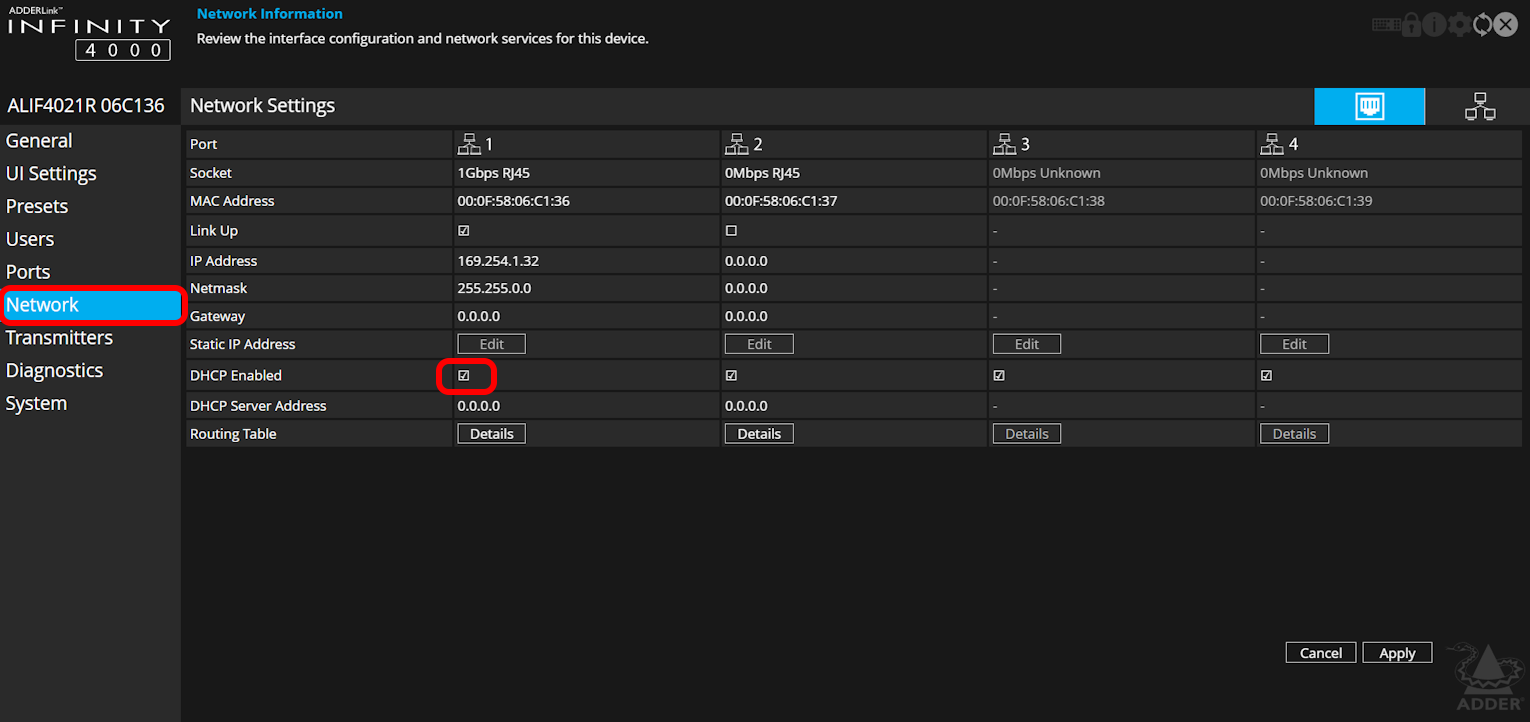Open routing table Details for port 2
Viewport: 1530px width, 722px height.
click(x=759, y=434)
